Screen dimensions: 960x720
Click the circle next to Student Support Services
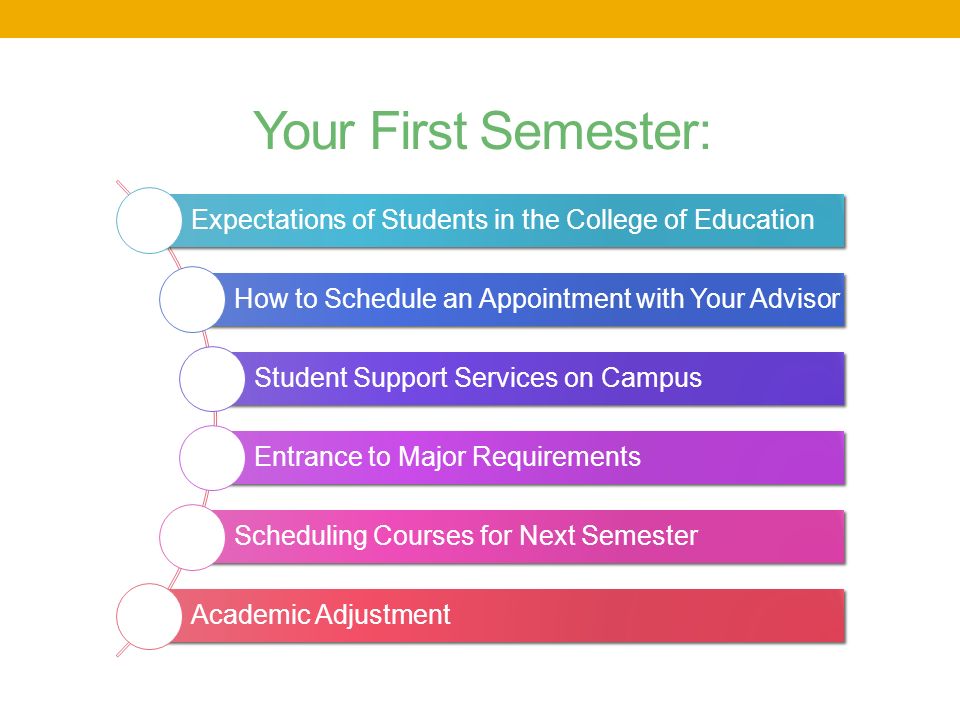[x=212, y=378]
